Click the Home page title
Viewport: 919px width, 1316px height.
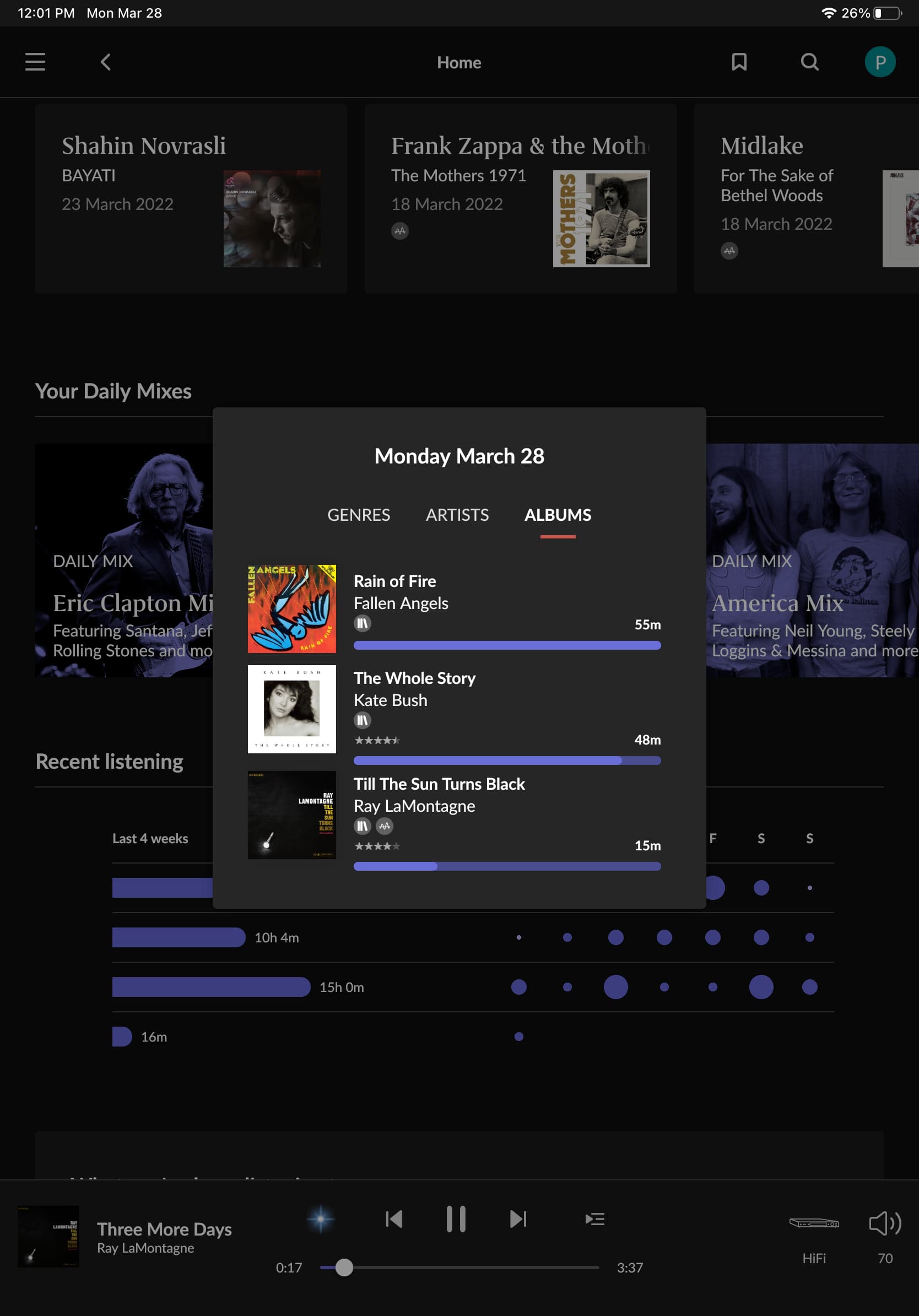point(459,62)
